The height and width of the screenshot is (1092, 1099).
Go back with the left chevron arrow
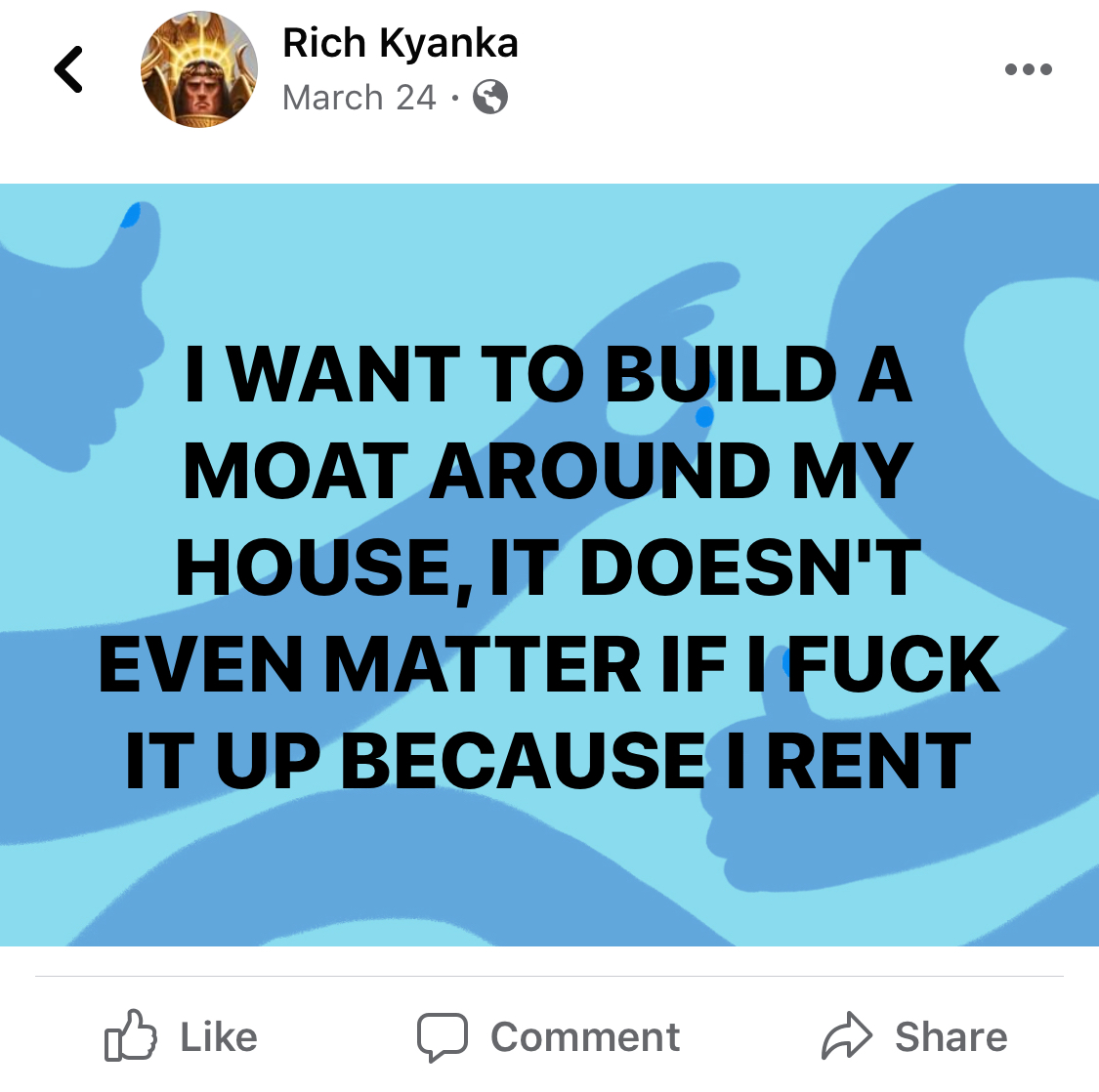pyautogui.click(x=68, y=69)
